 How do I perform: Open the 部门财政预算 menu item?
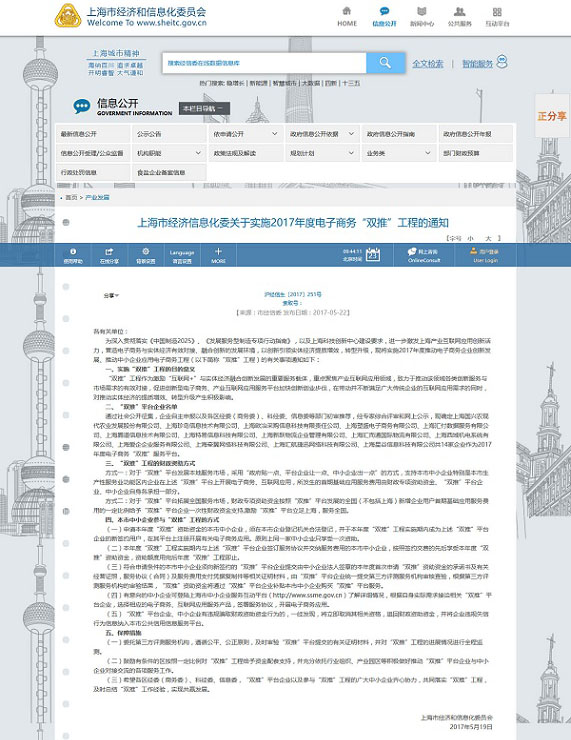(476, 153)
